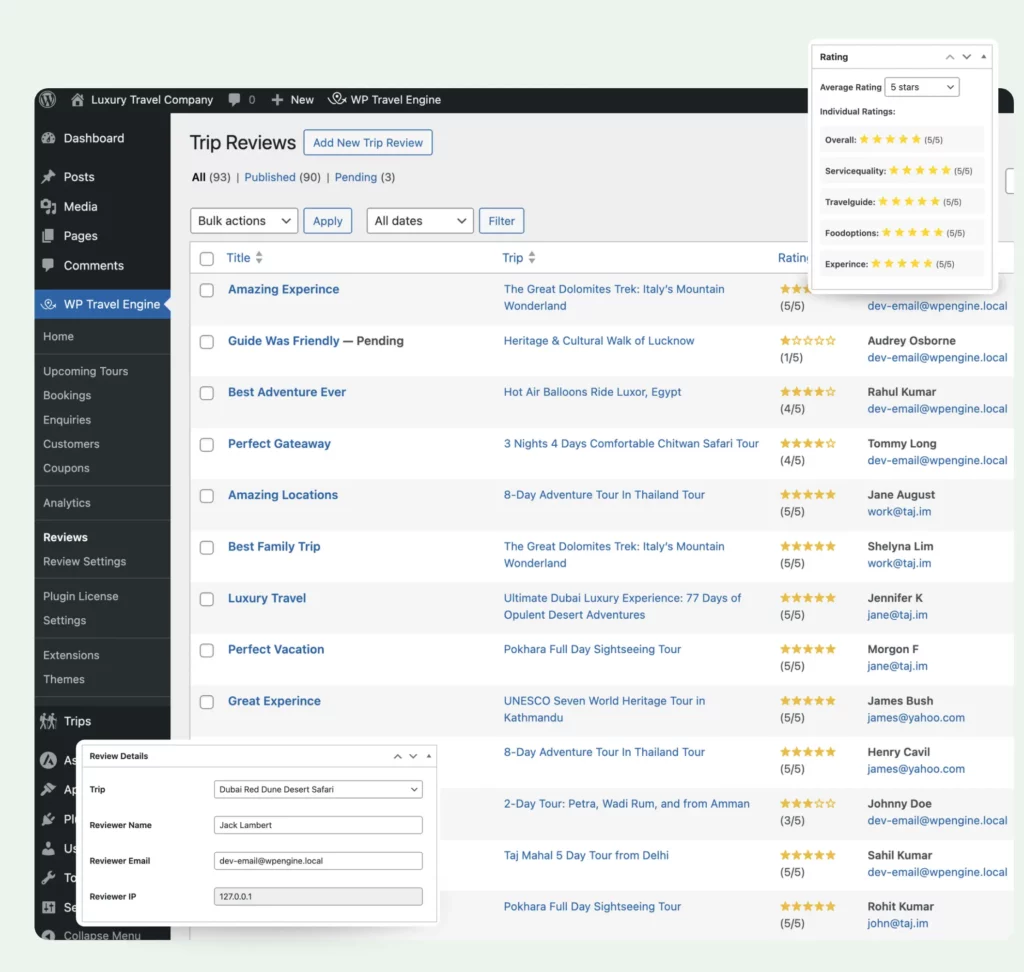
Task: Open Review Settings submenu item
Action: (x=85, y=561)
